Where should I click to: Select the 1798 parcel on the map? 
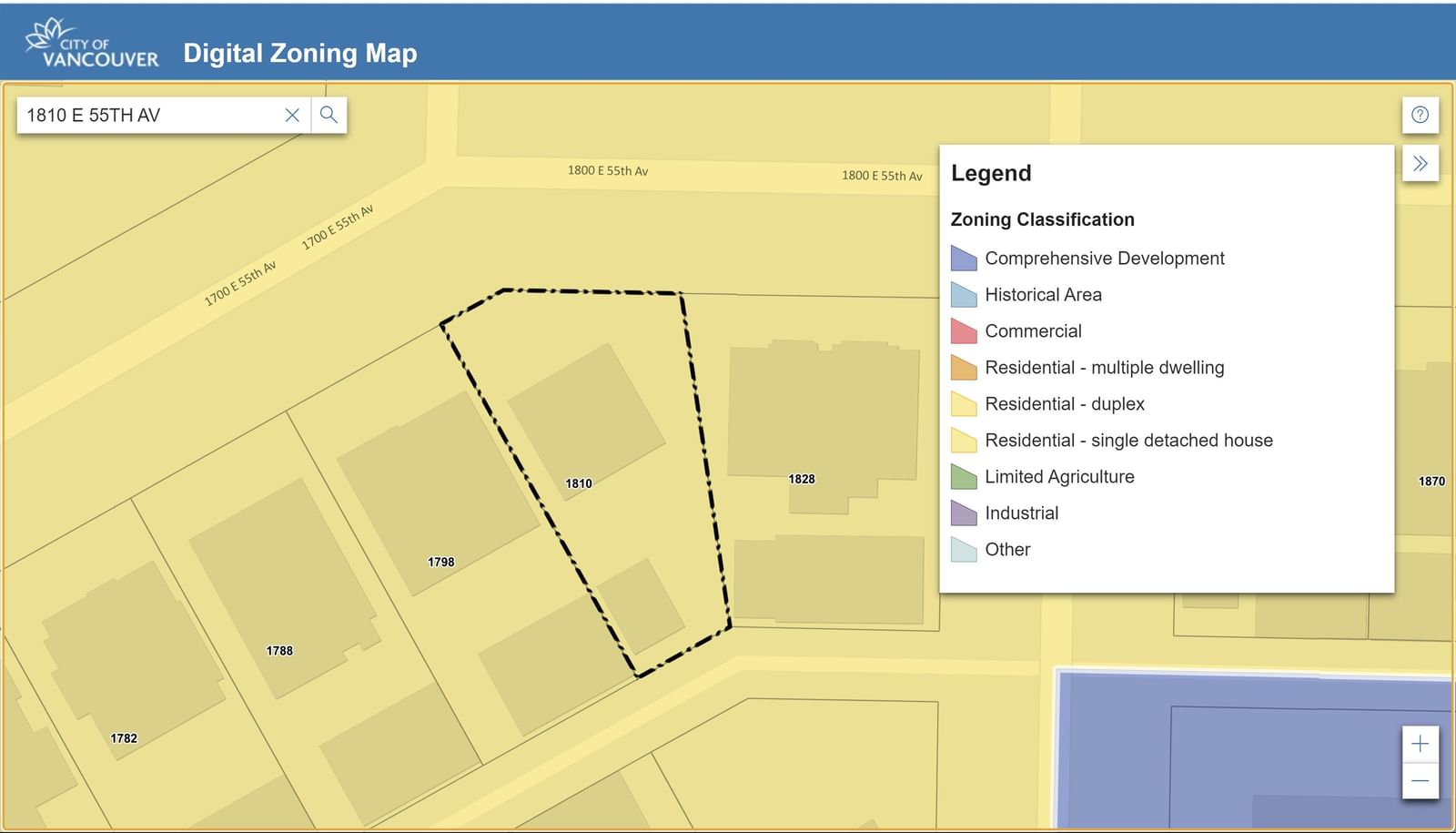(x=441, y=562)
